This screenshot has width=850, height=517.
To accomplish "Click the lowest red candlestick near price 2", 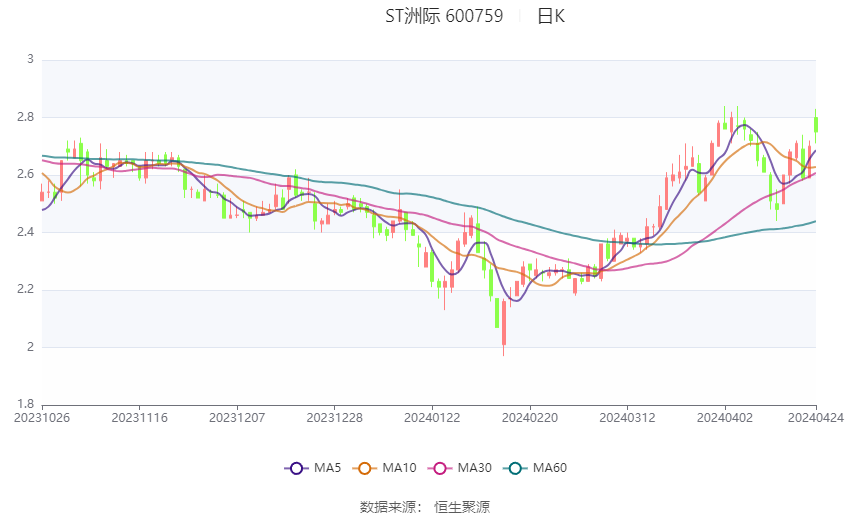I will [503, 324].
